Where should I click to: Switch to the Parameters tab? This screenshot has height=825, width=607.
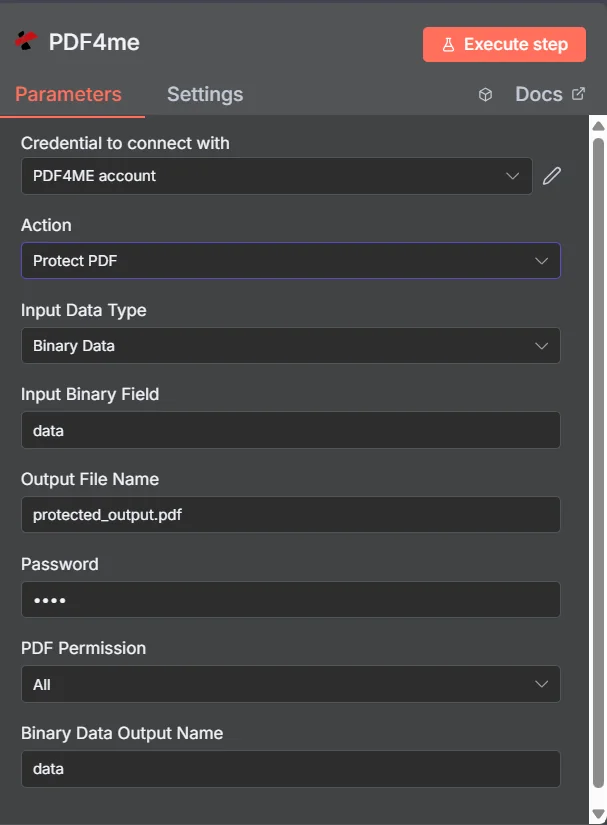coord(68,94)
